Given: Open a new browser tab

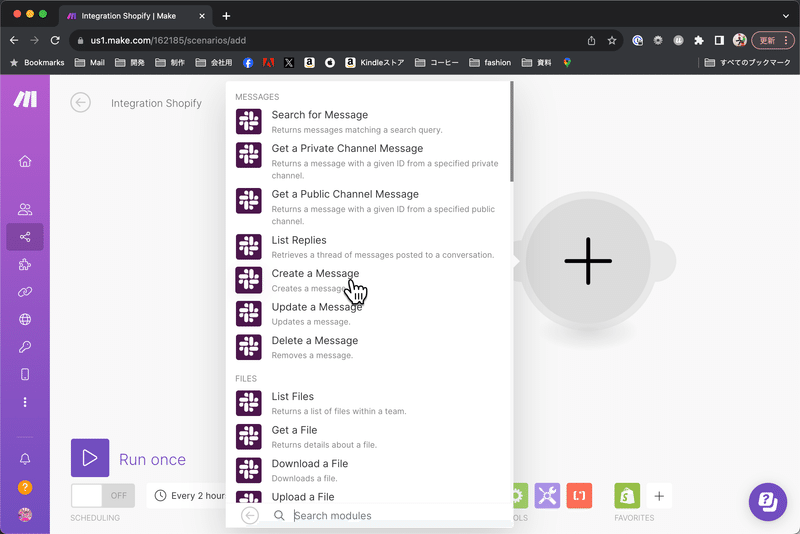Looking at the screenshot, I should click(226, 16).
